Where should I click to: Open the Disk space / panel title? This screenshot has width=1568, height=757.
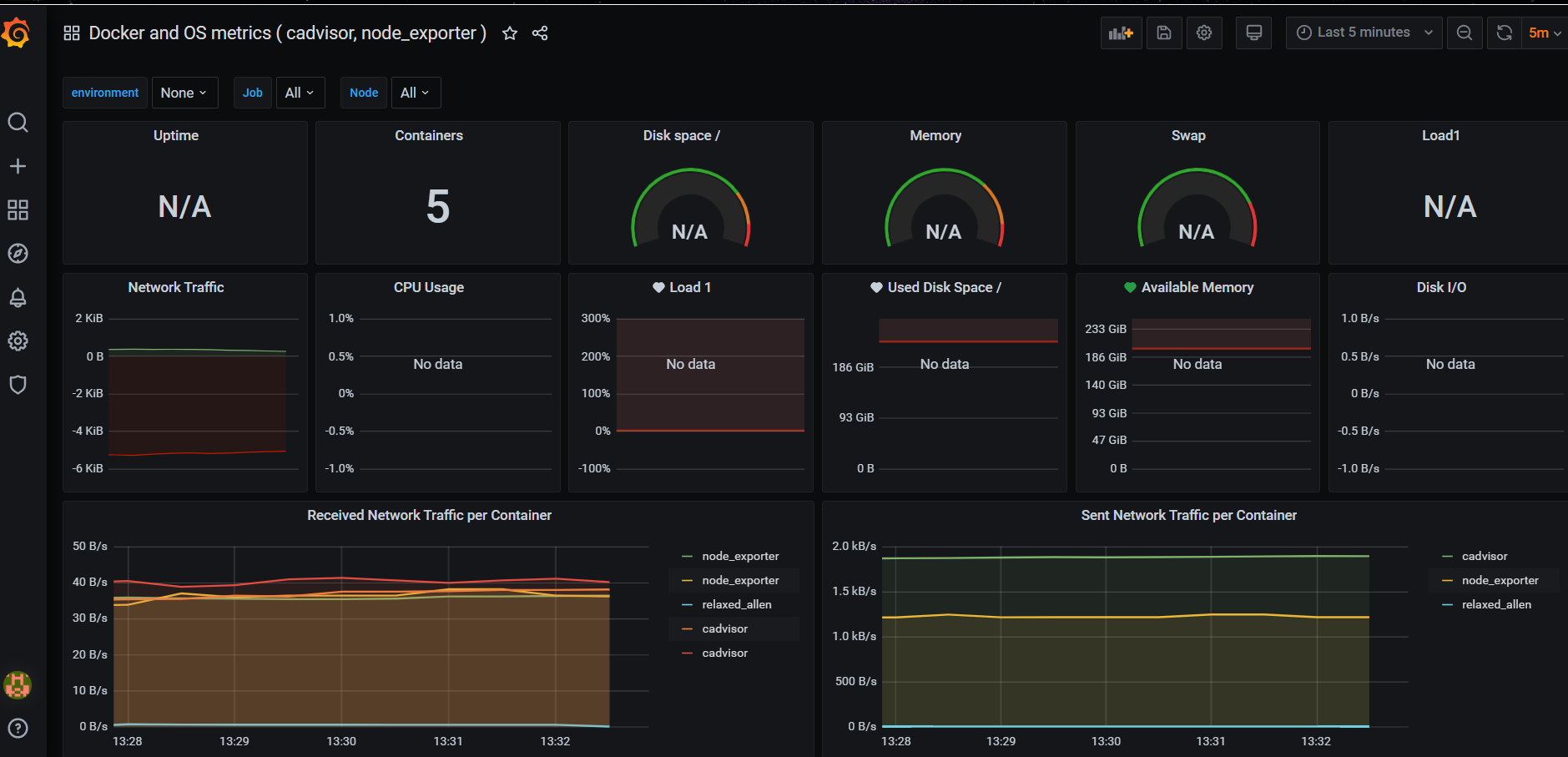tap(682, 135)
